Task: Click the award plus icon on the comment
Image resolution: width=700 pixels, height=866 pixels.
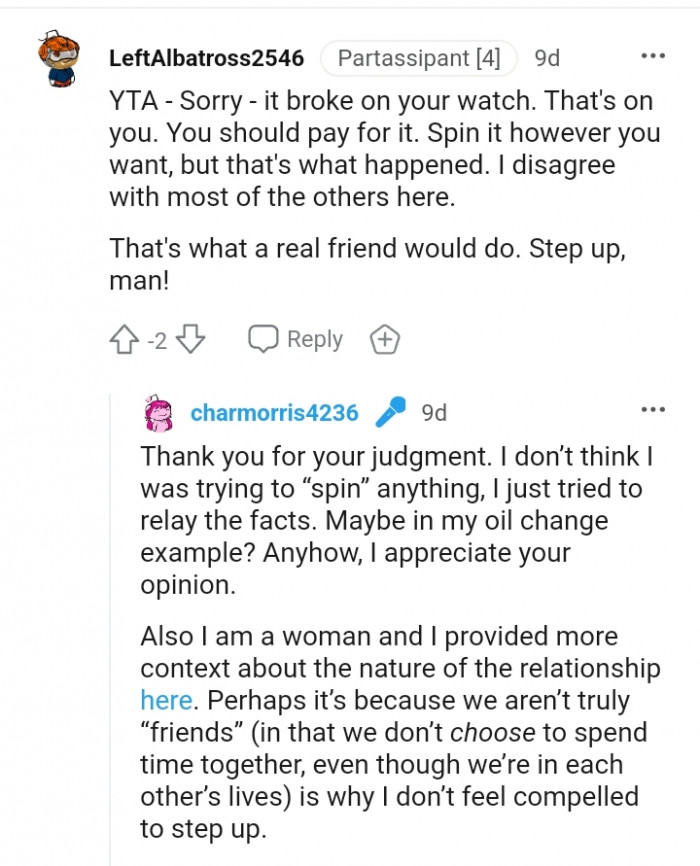Action: tap(385, 339)
